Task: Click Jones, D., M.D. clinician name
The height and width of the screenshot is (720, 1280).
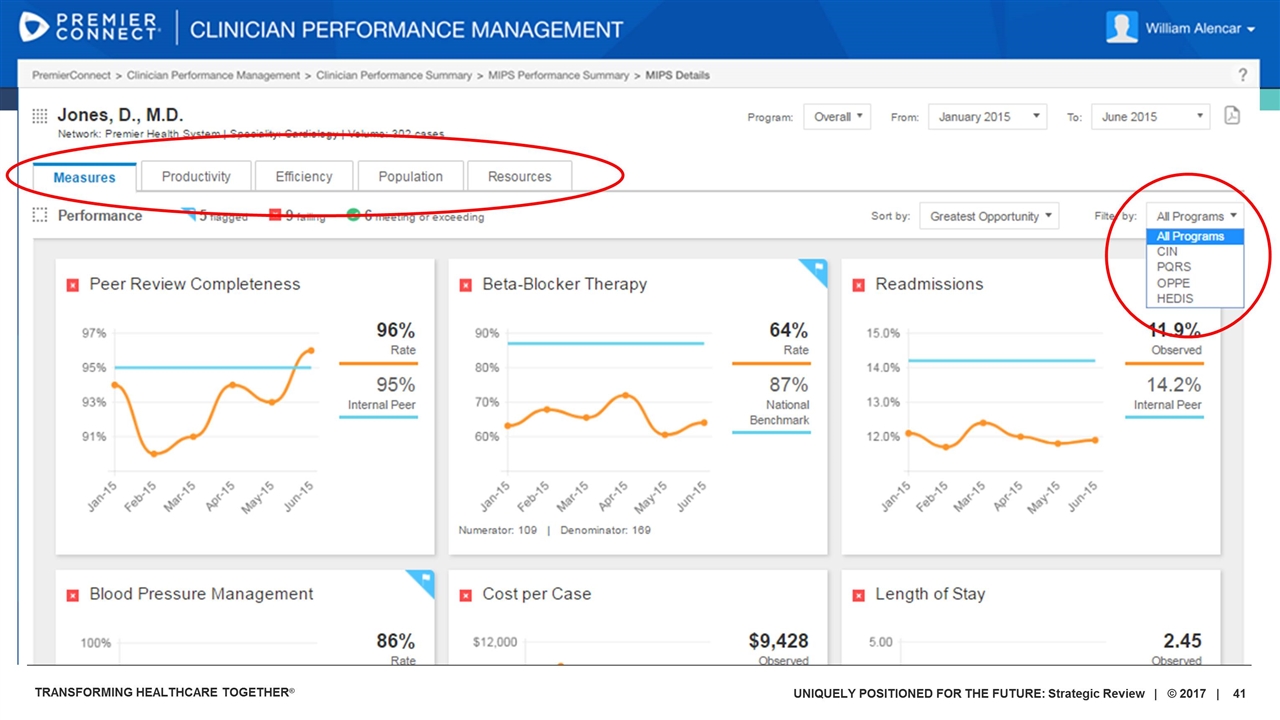Action: [121, 115]
